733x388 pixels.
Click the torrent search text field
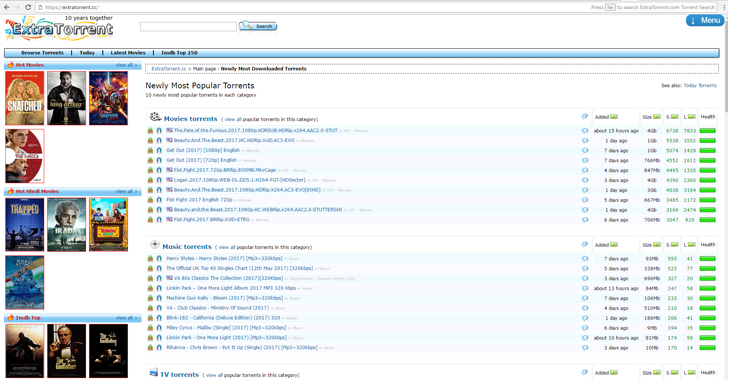click(188, 27)
